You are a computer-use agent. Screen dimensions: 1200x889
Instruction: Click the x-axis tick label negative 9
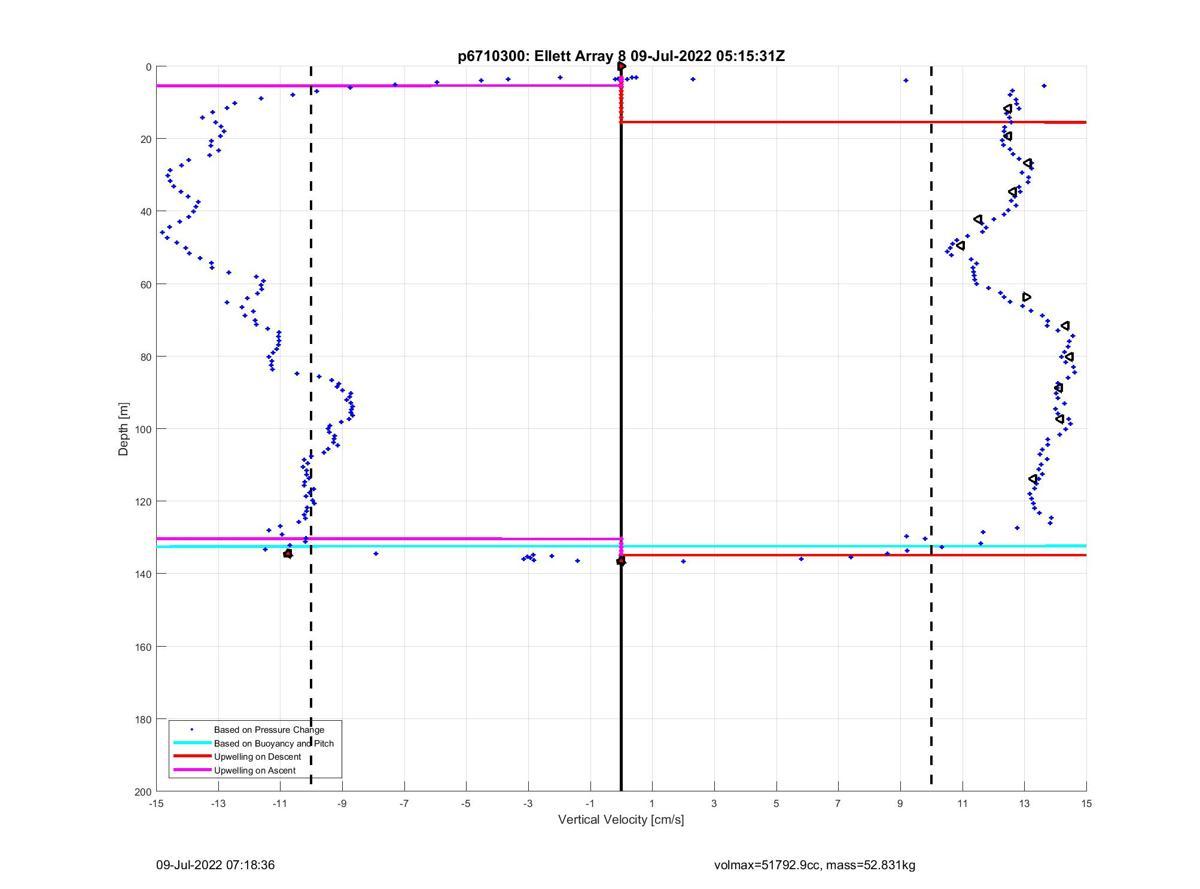coord(342,803)
